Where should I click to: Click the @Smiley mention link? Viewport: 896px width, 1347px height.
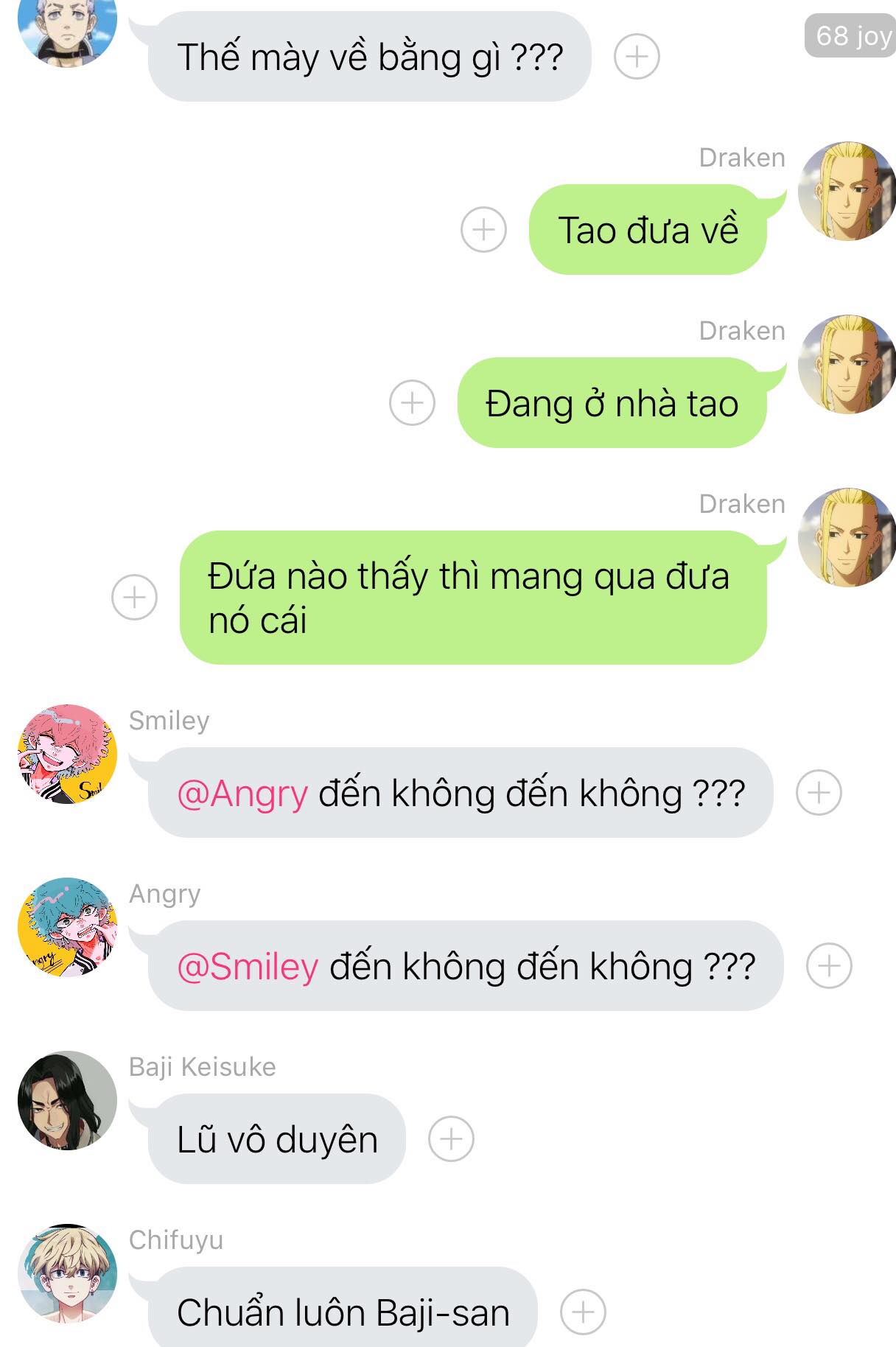[248, 967]
